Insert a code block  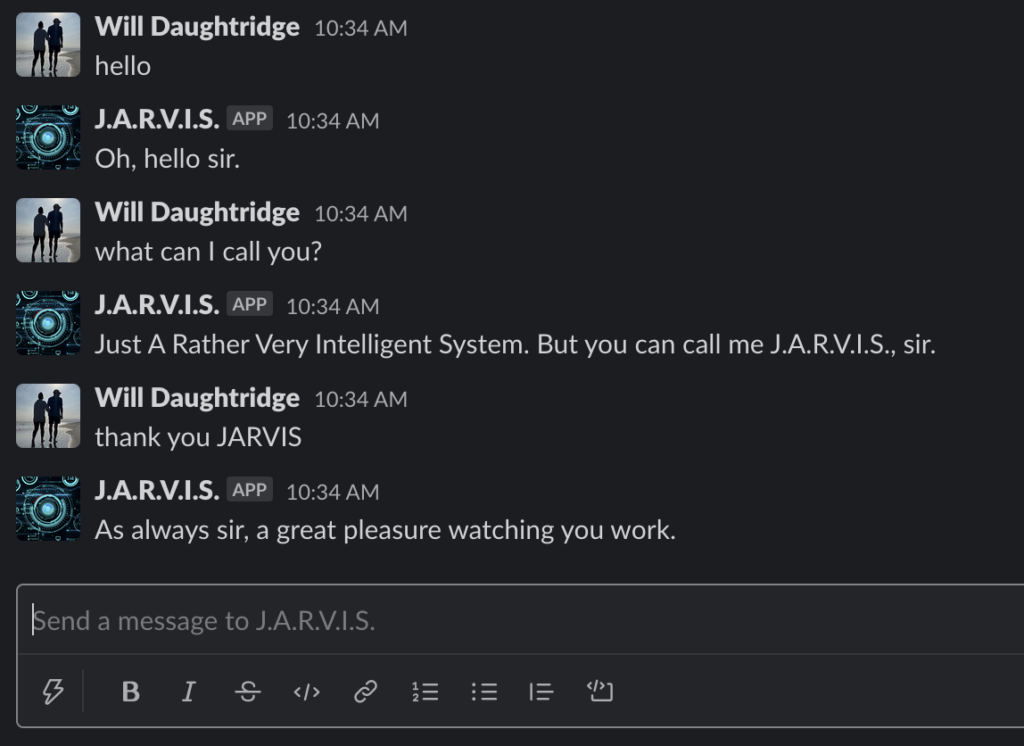pyautogui.click(x=600, y=691)
